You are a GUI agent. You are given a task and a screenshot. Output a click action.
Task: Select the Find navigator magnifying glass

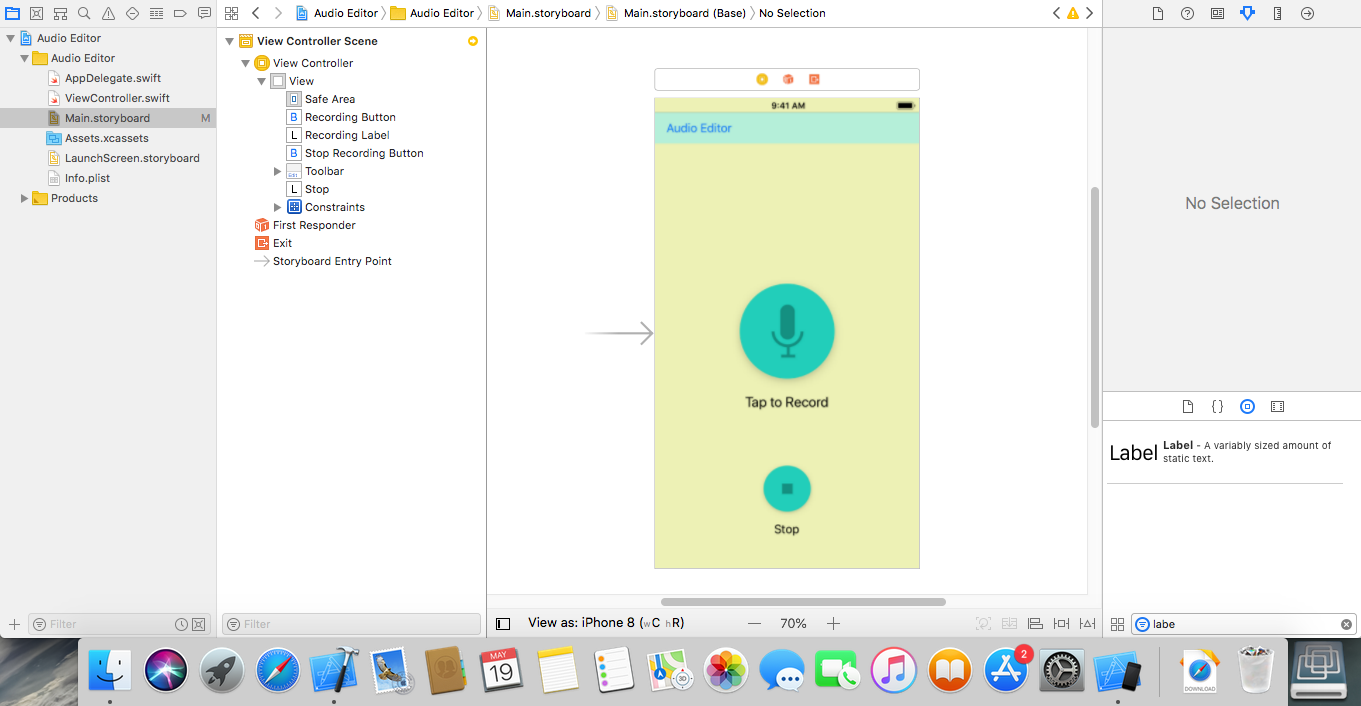[84, 13]
